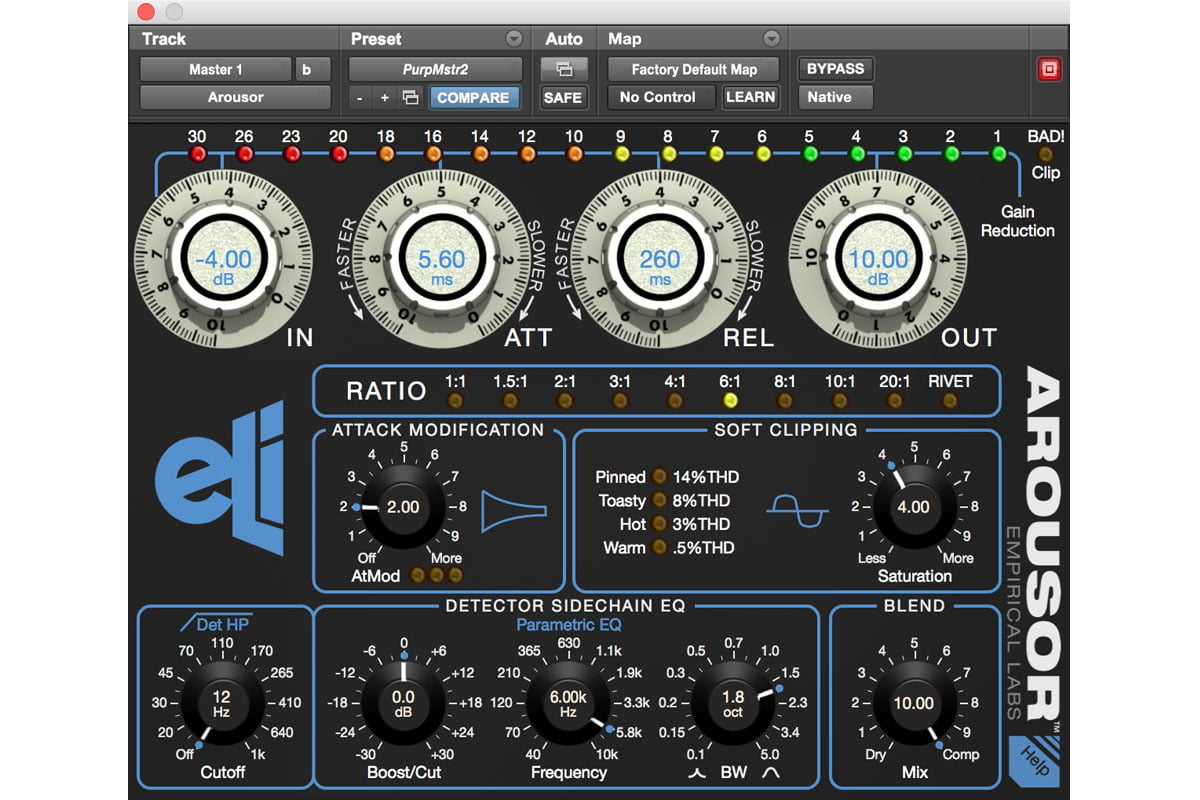
Task: Click the BAD! Clip indicator LED
Action: tap(1045, 154)
